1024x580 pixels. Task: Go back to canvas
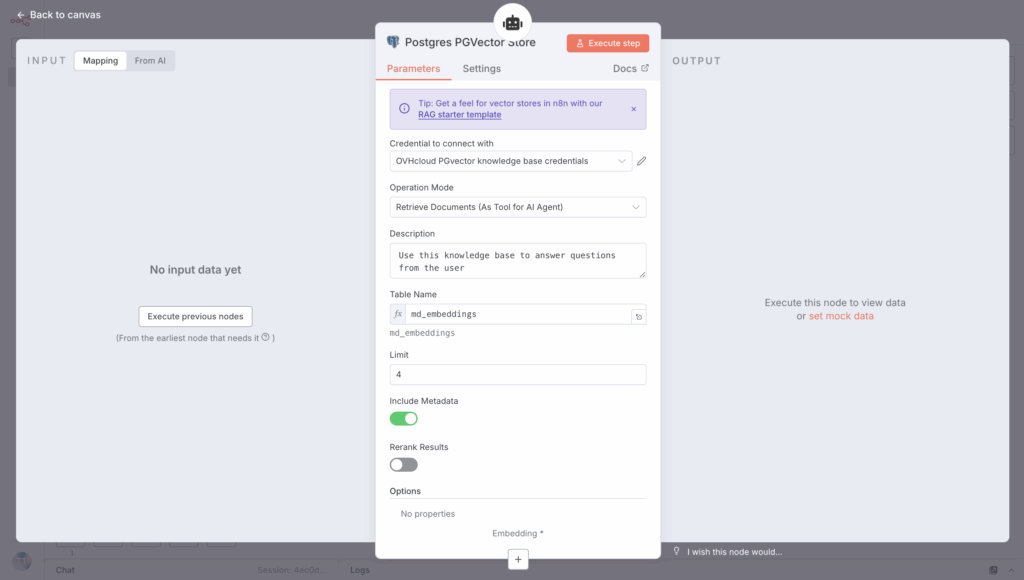(58, 15)
